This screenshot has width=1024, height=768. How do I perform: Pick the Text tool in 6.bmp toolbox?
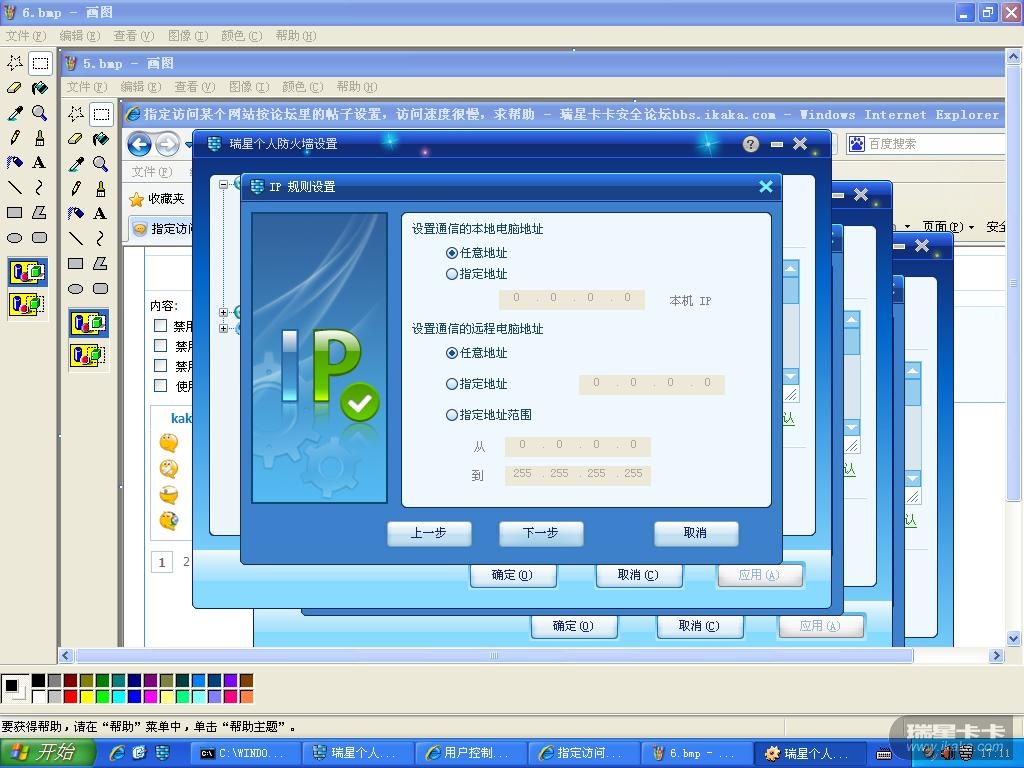[x=40, y=162]
